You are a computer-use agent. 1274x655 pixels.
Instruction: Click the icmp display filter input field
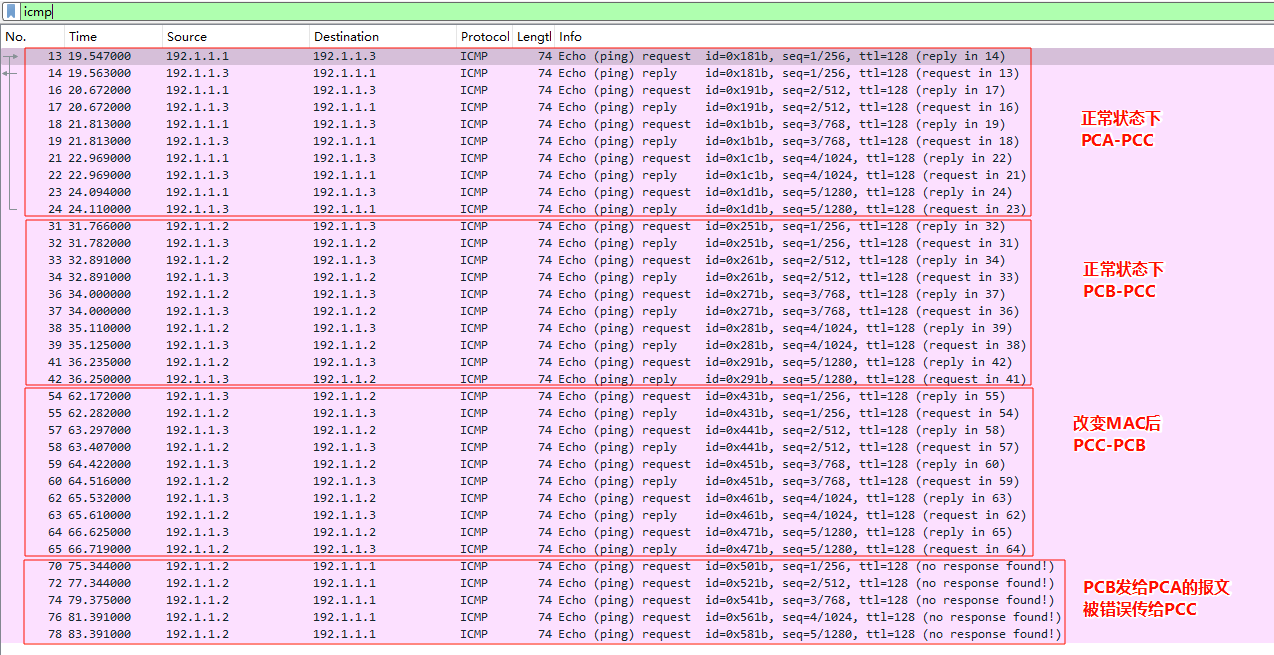coord(640,12)
